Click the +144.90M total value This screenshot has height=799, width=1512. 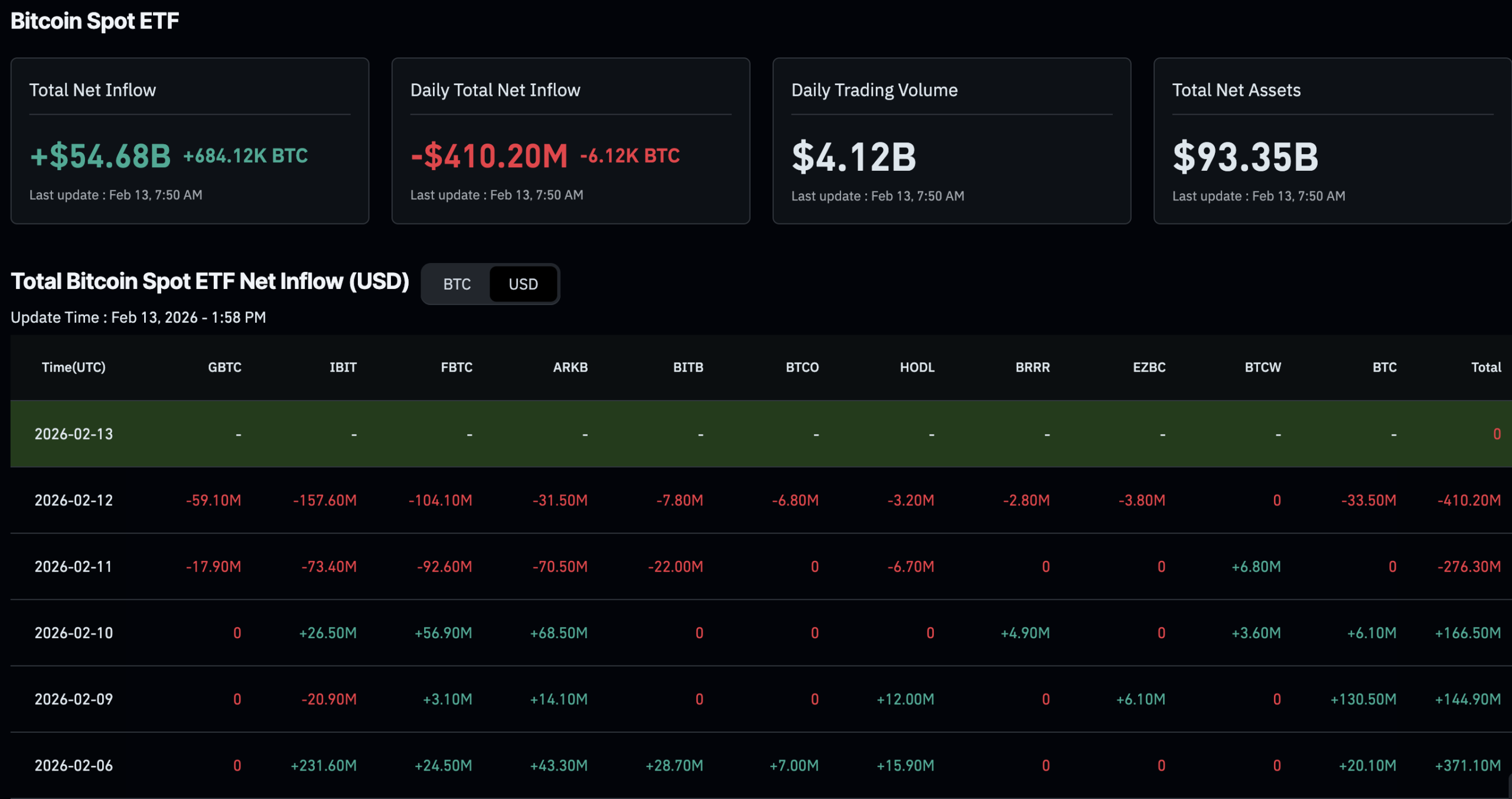[1468, 699]
